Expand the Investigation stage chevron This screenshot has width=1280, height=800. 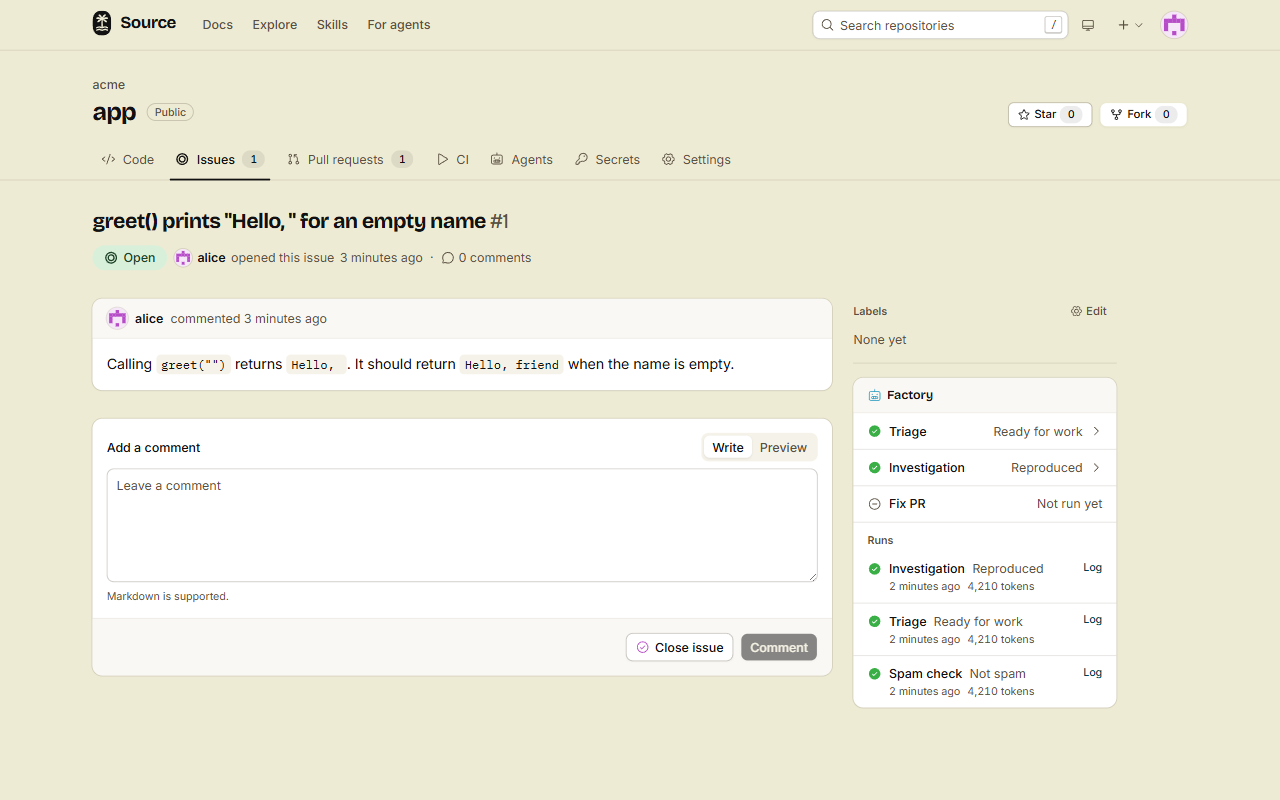[x=1096, y=468]
